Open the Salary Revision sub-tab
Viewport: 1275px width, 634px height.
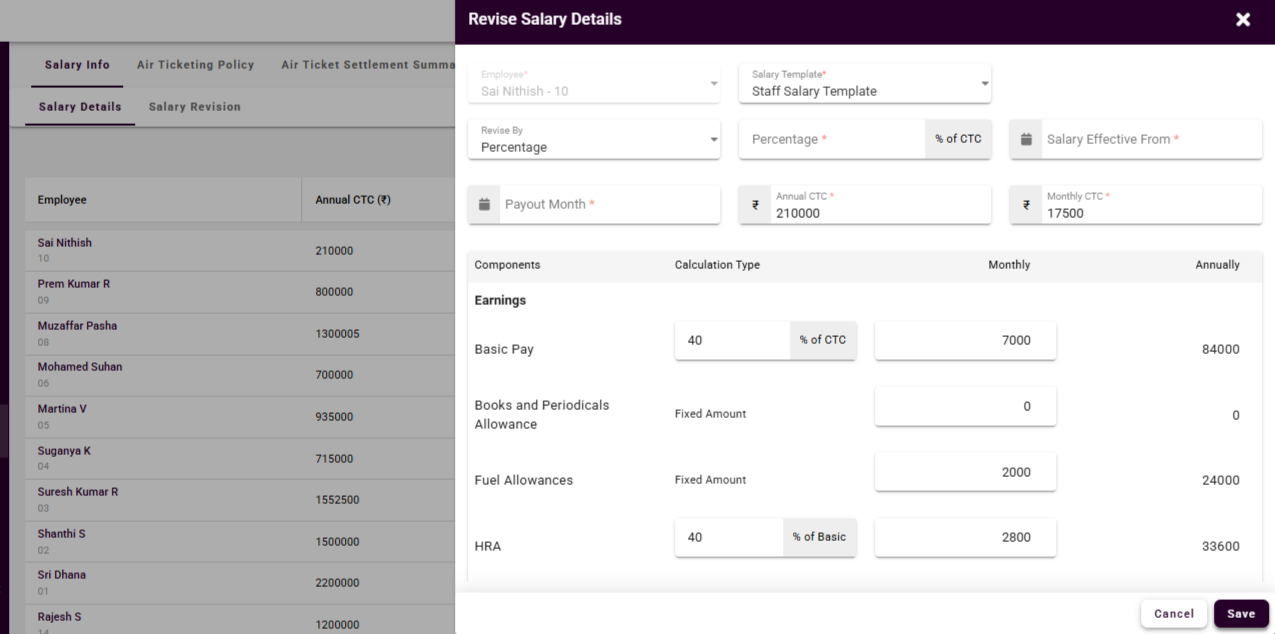pyautogui.click(x=194, y=107)
